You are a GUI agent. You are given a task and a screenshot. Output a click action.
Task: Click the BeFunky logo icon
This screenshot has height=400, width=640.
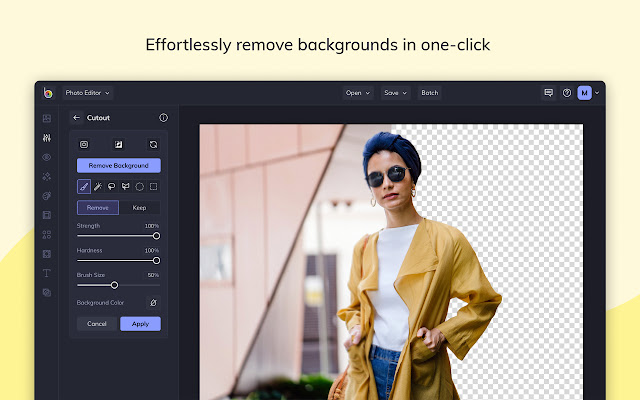coord(48,93)
